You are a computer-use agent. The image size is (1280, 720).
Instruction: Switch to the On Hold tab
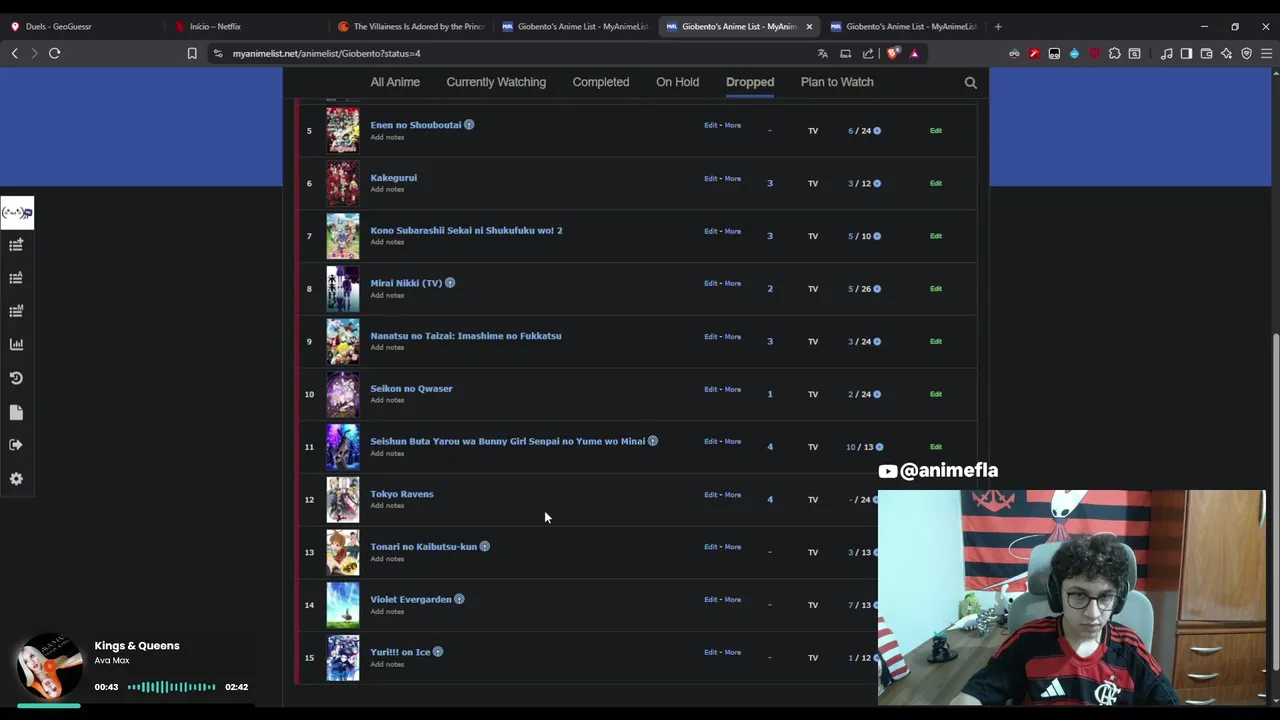tap(677, 82)
